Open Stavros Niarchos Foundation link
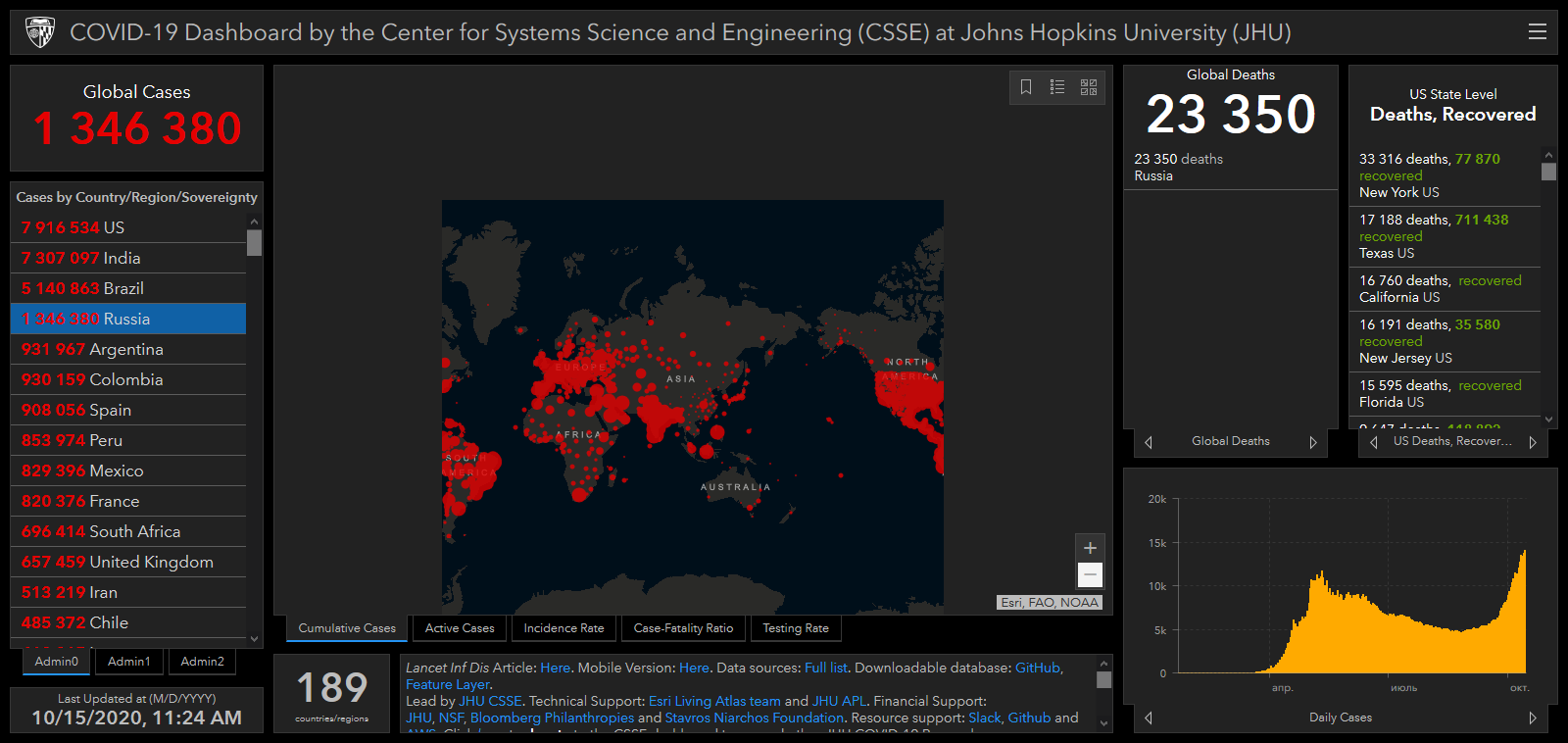This screenshot has width=1568, height=743. pos(754,718)
